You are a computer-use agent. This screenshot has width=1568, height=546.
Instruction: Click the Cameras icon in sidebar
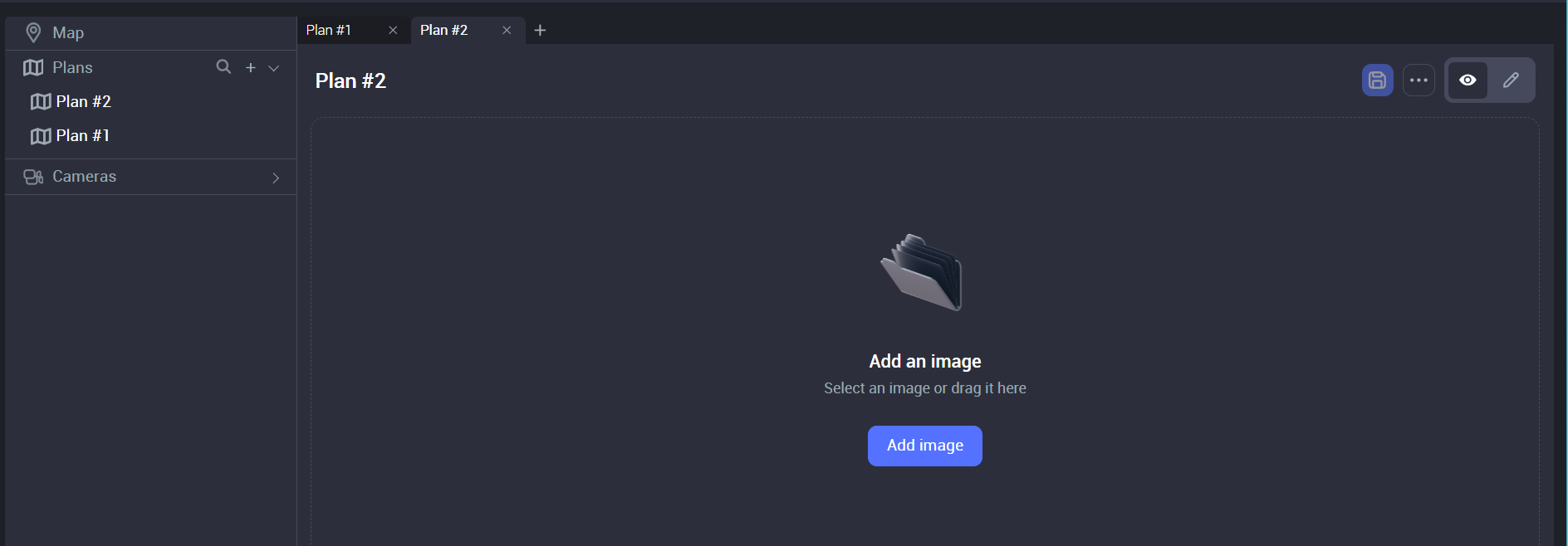tap(33, 177)
